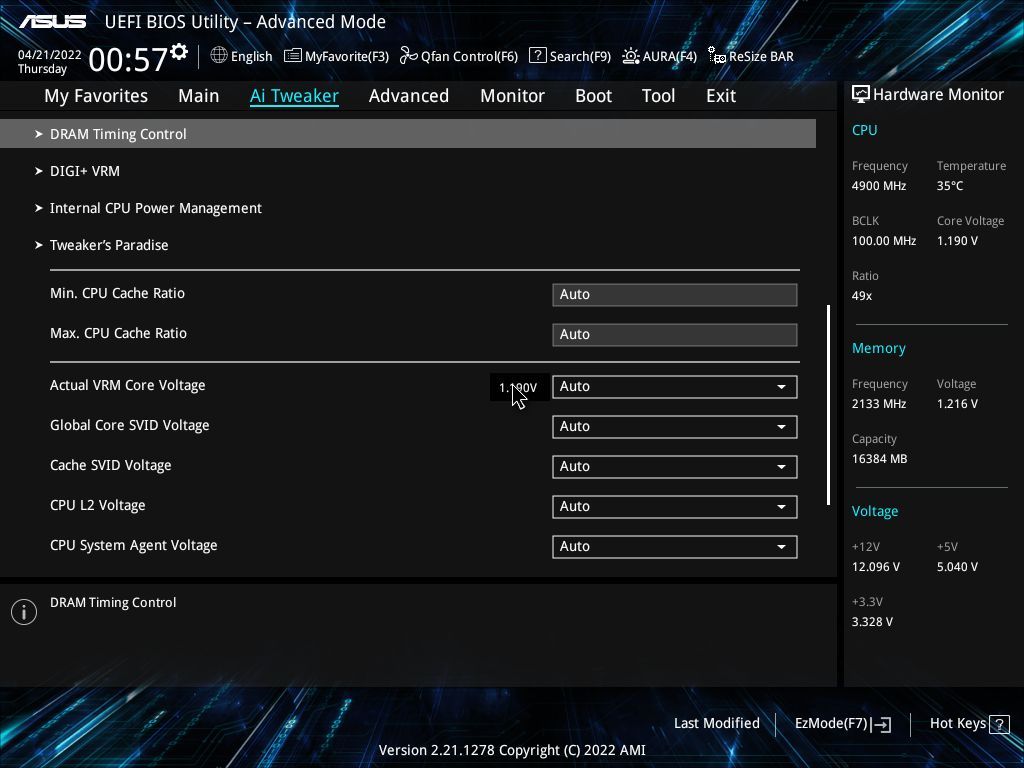1024x768 pixels.
Task: Click the Global Core SVID Voltage label
Action: [129, 425]
